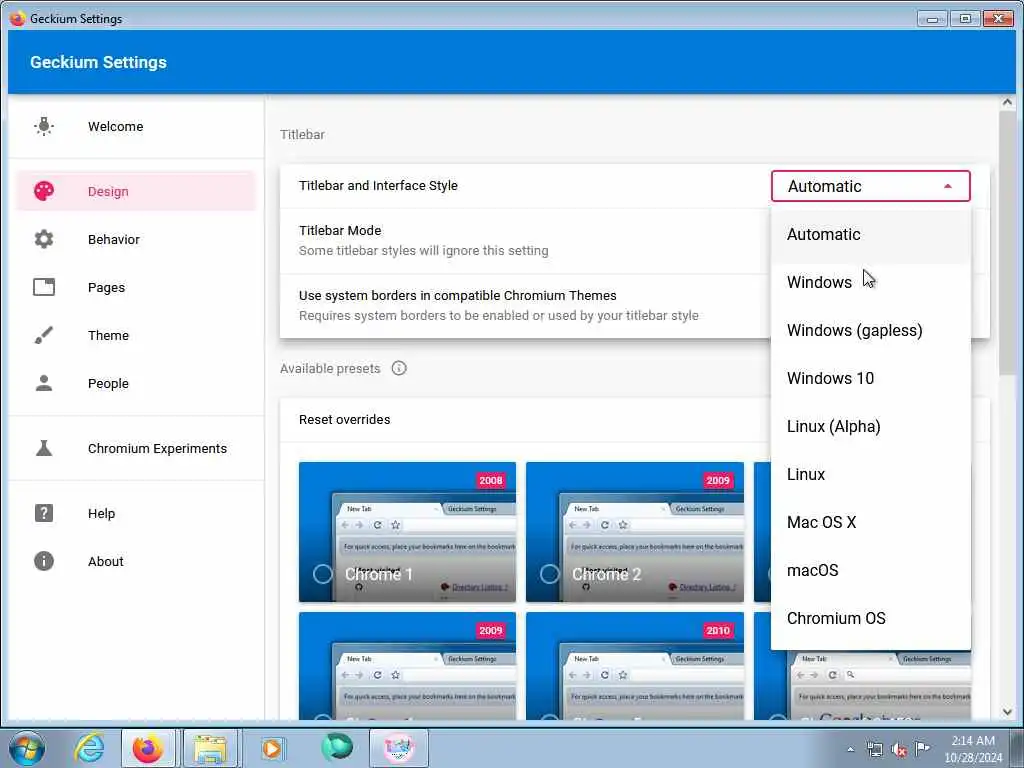The height and width of the screenshot is (768, 1024).
Task: Choose macOS option
Action: (871, 570)
